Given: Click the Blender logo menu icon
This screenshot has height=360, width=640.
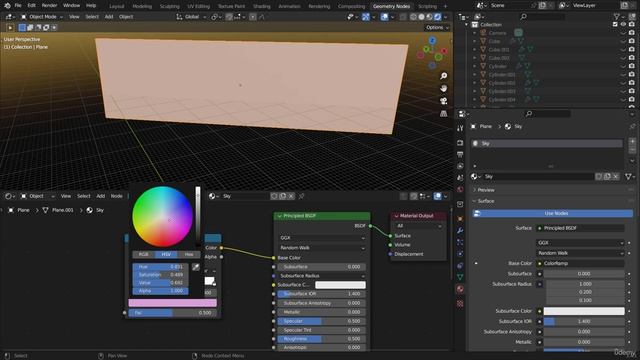Looking at the screenshot, I should [7, 6].
